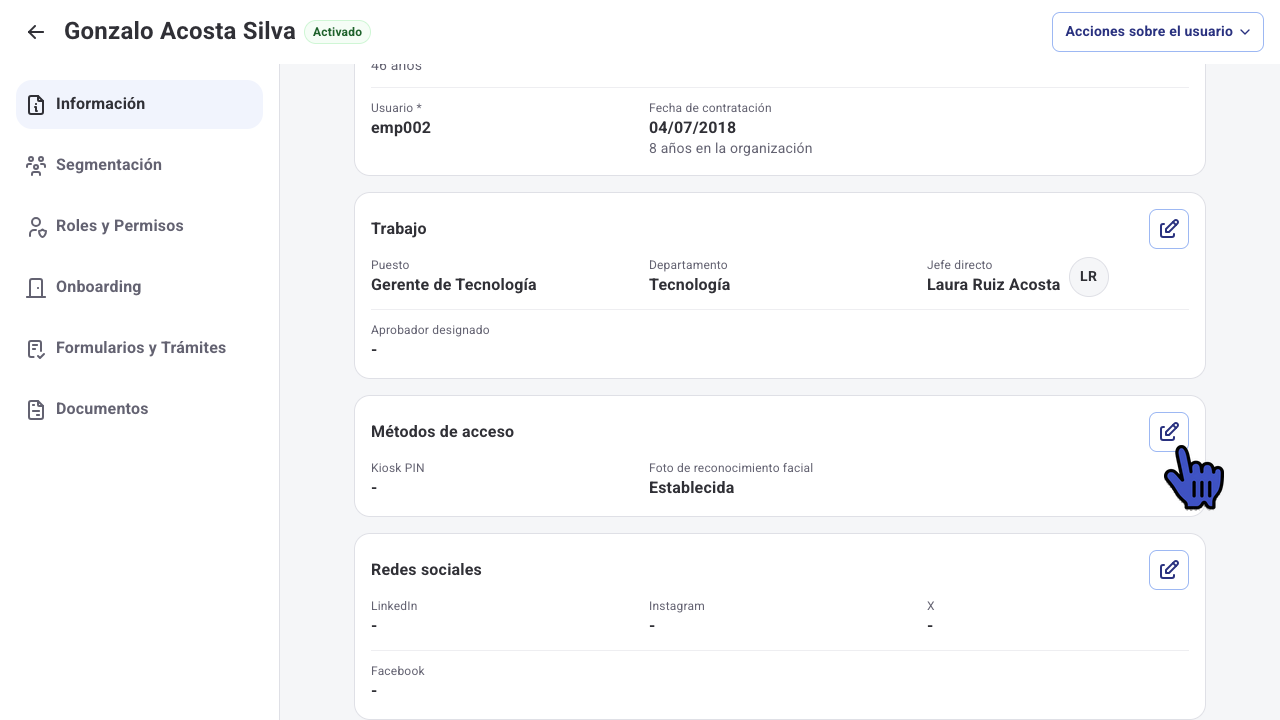The width and height of the screenshot is (1280, 720).
Task: Click the LinkedIn field label
Action: tap(394, 606)
